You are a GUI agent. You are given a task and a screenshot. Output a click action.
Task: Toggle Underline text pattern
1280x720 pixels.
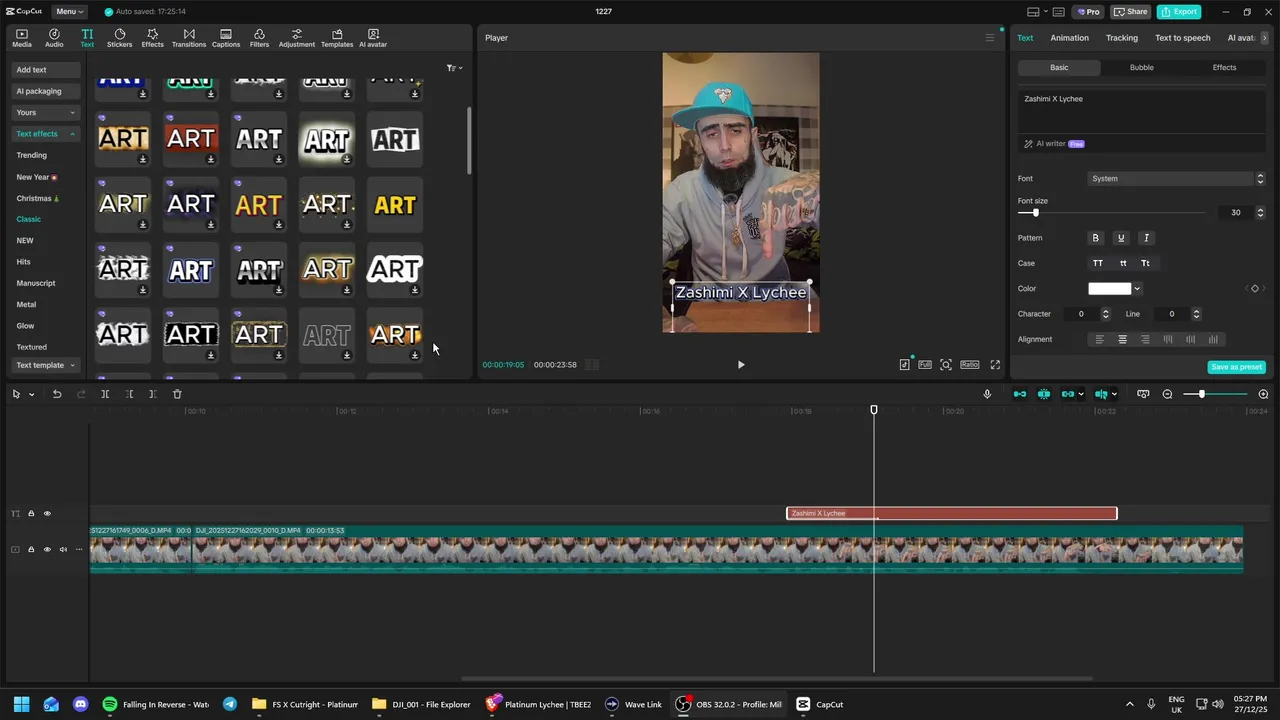coord(1121,238)
